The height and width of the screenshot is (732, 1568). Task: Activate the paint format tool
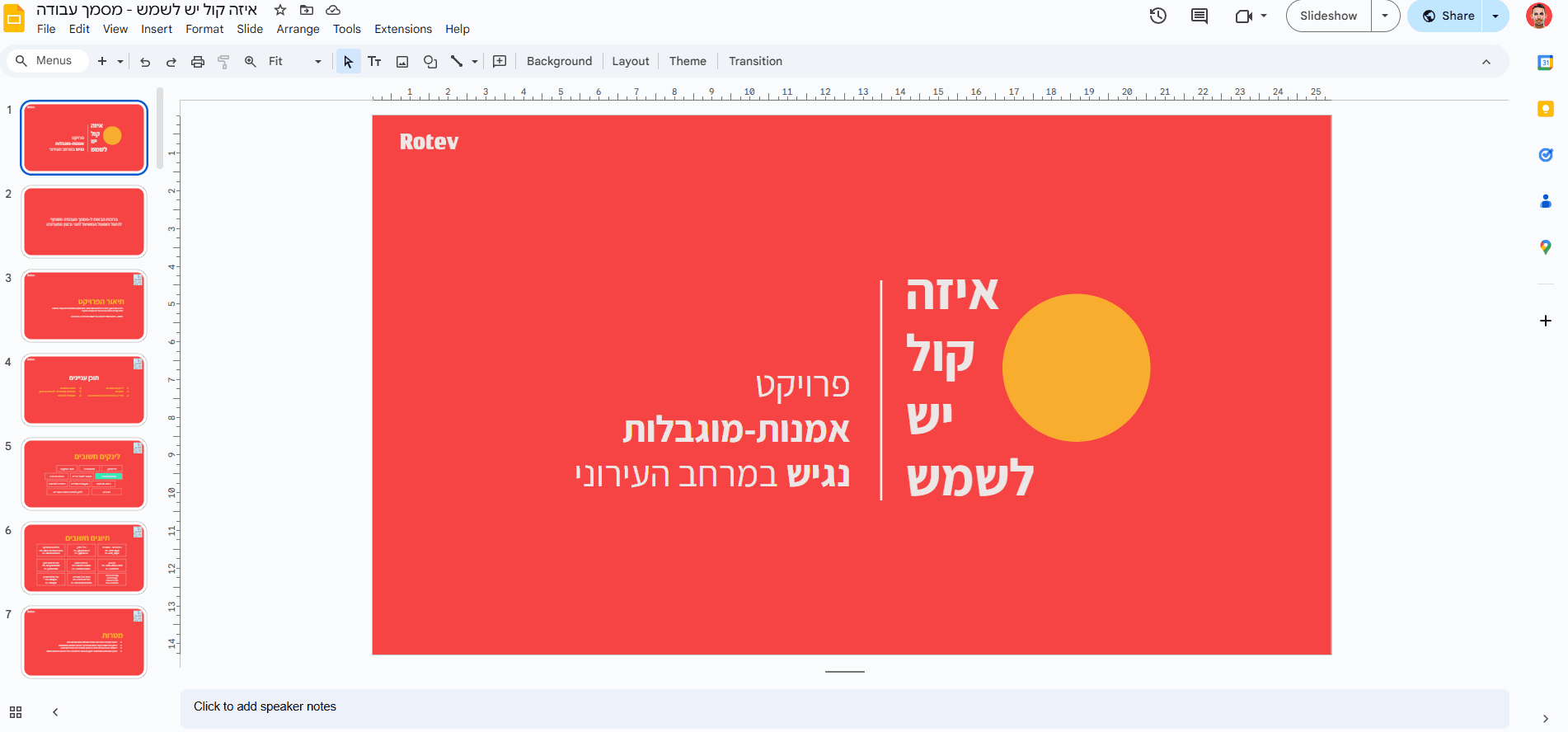(223, 61)
